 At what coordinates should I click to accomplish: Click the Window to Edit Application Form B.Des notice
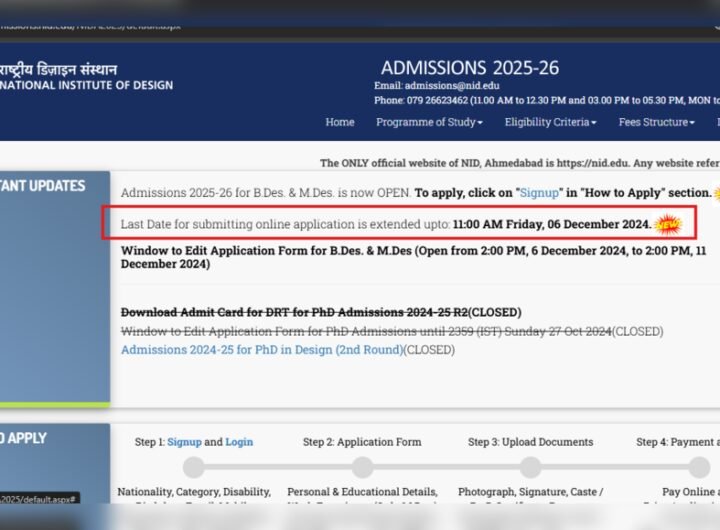tap(413, 257)
